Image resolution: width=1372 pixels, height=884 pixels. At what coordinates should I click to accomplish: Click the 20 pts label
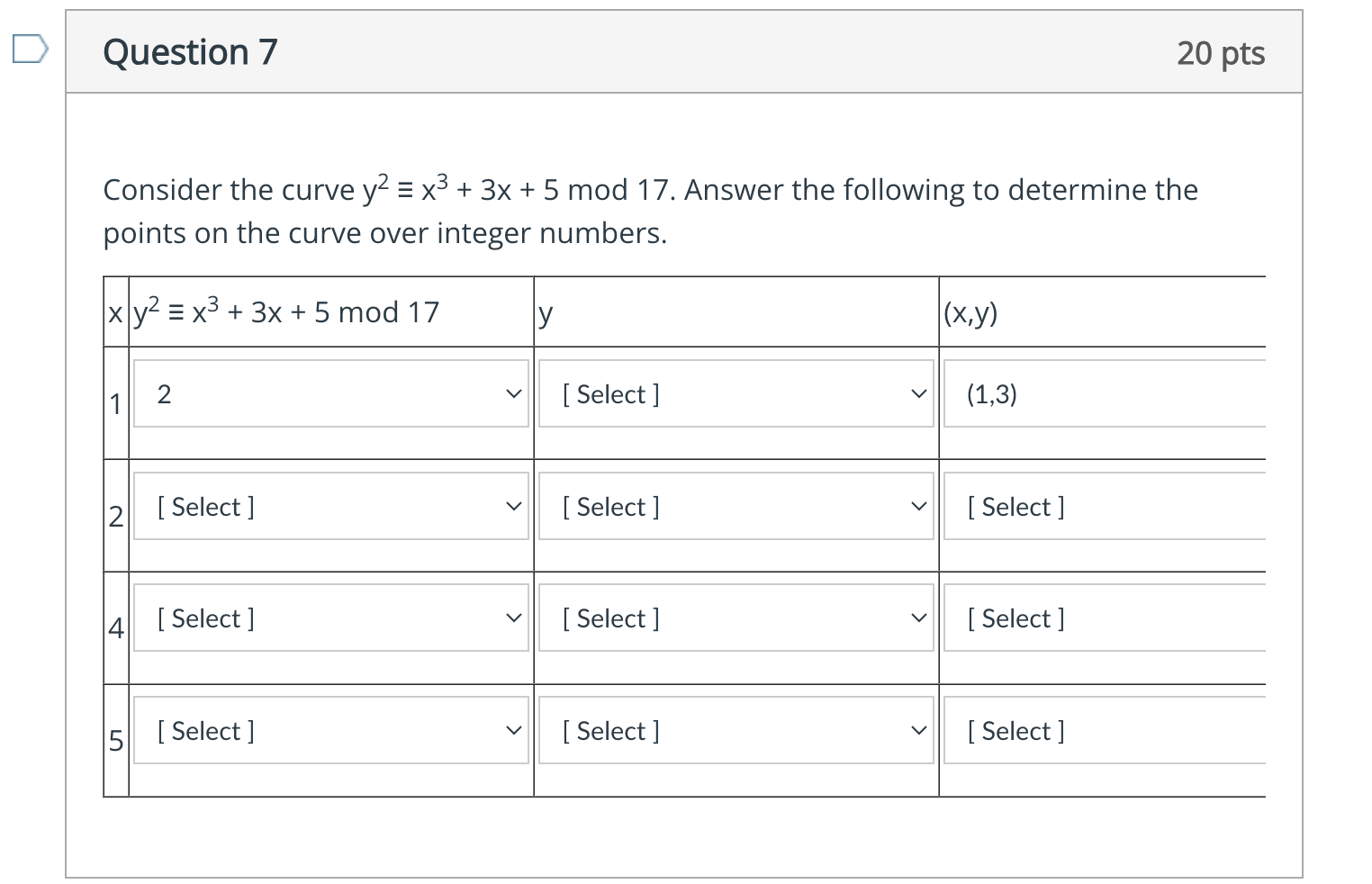click(1222, 53)
